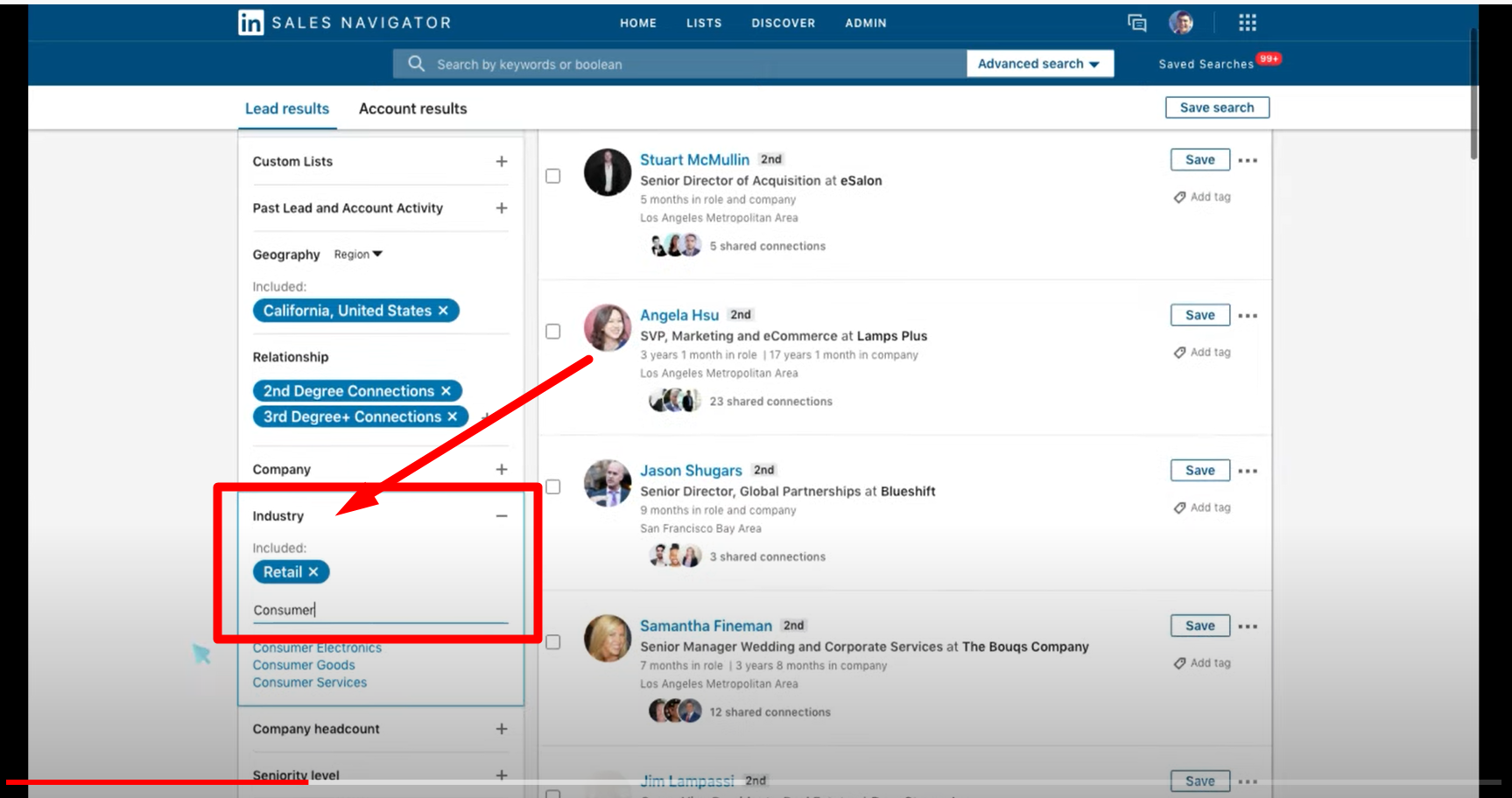Add tag to Angela Hsu

click(x=1202, y=353)
